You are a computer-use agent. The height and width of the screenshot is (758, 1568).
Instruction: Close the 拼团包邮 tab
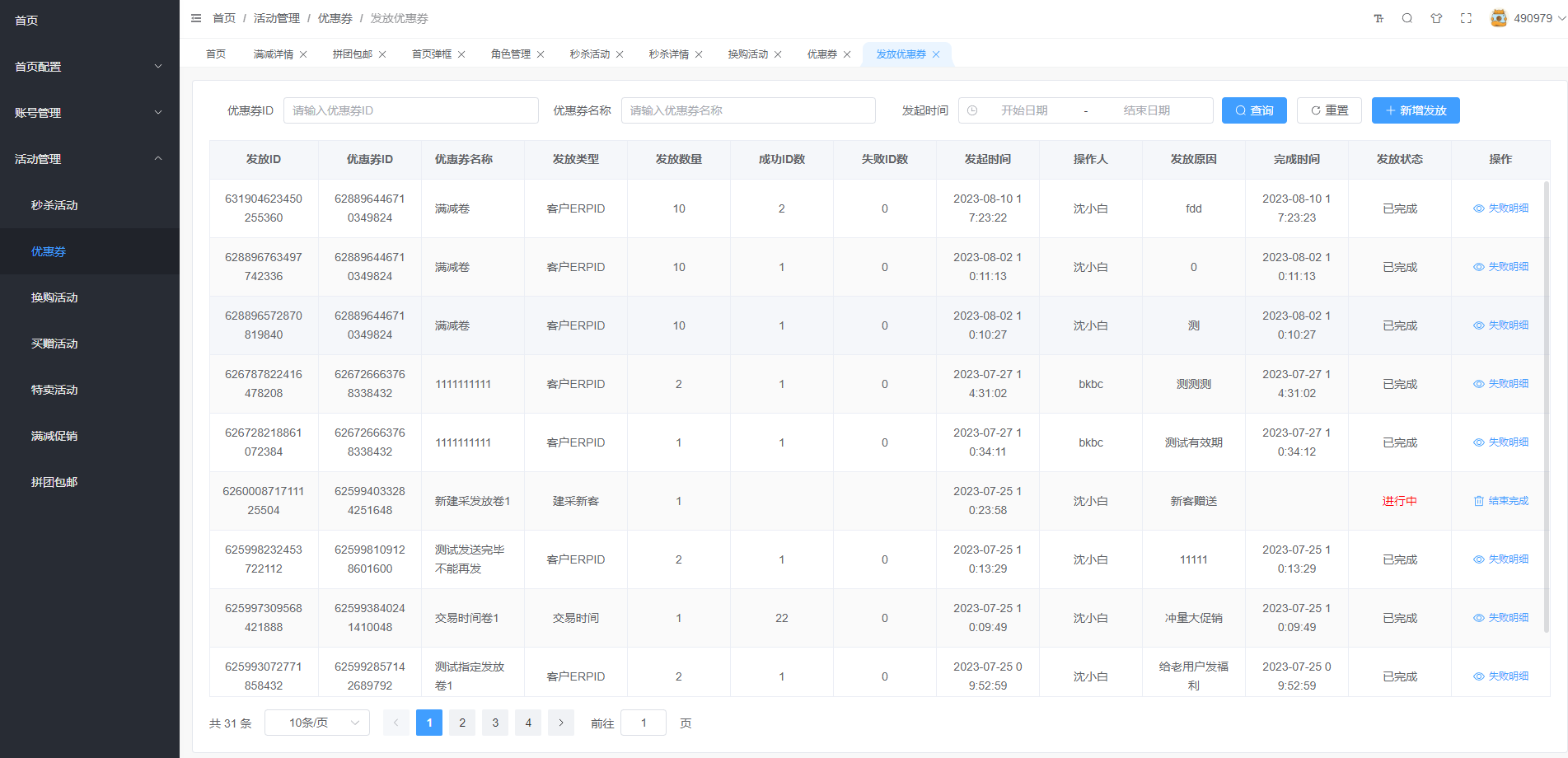(x=382, y=54)
